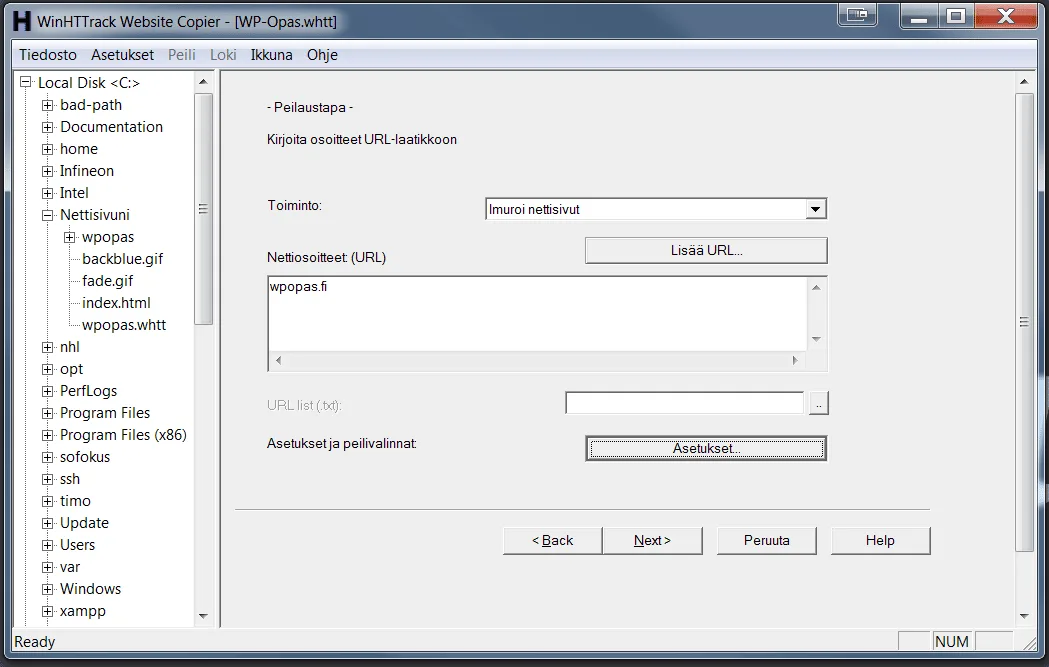Expand the sofokus folder

(x=47, y=458)
